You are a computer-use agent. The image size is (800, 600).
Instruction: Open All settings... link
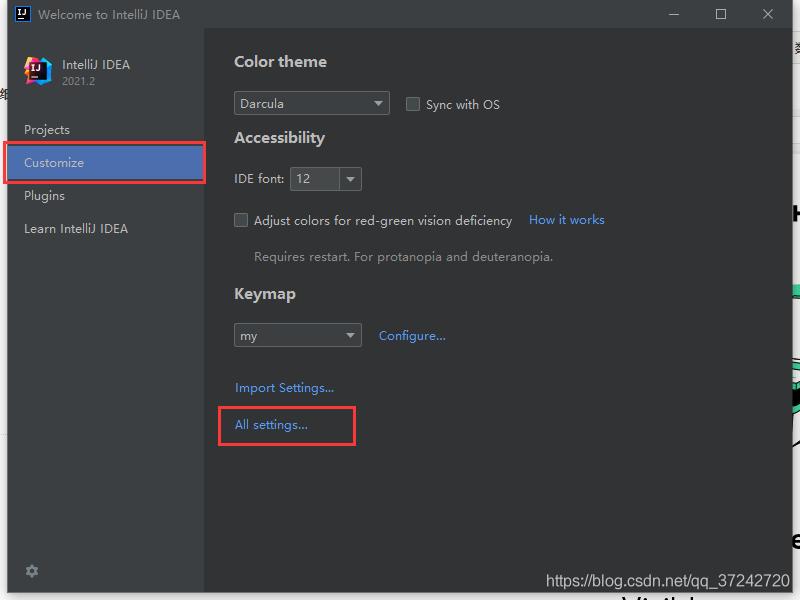[271, 425]
